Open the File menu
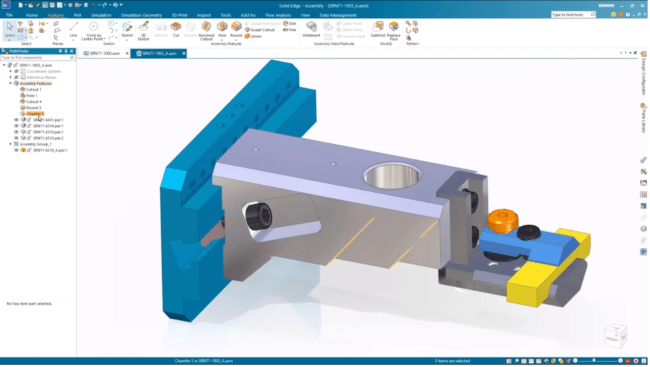Screen dimensions: 650x367 [9, 15]
